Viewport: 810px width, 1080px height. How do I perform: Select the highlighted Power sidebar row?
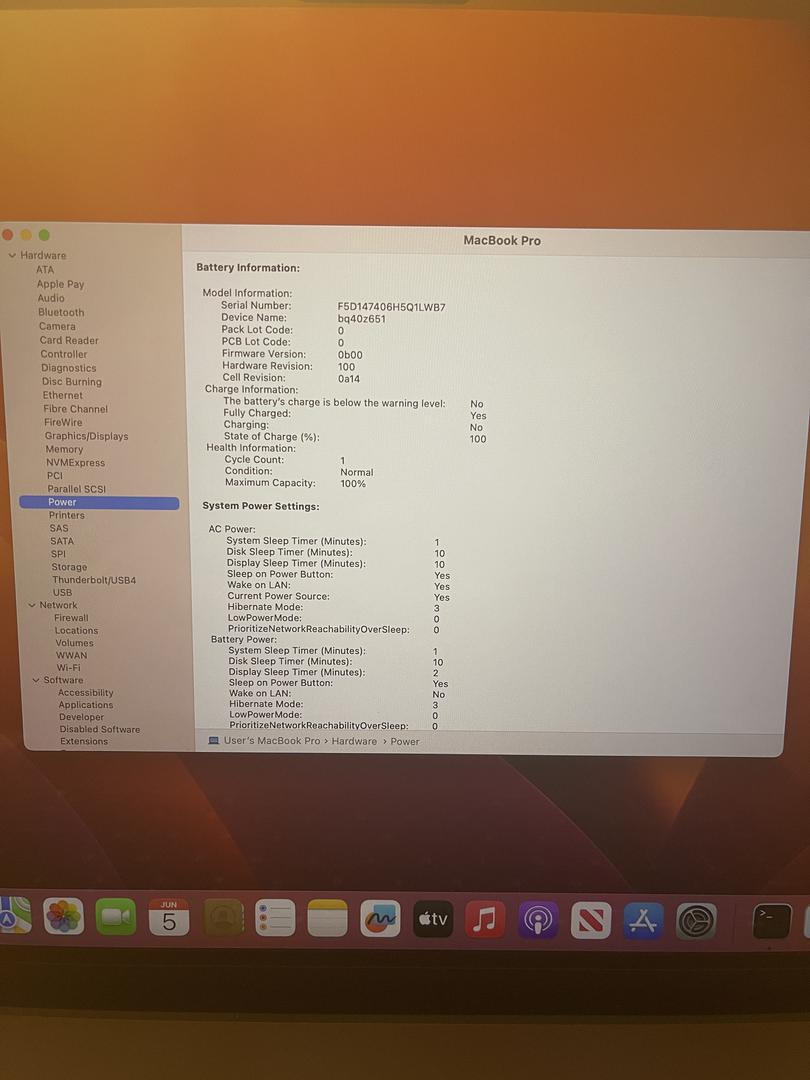point(99,503)
